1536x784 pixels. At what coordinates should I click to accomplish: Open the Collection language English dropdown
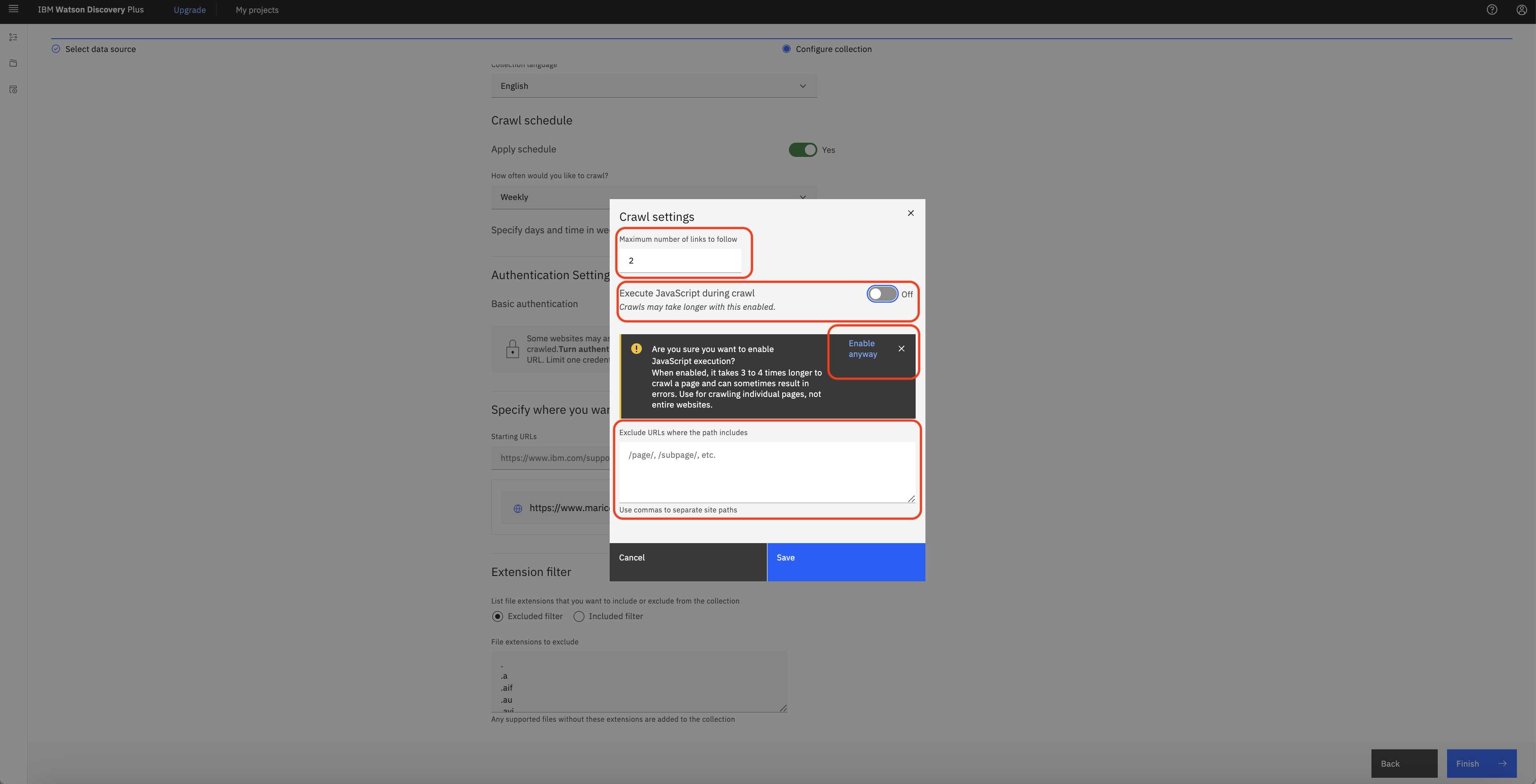(654, 86)
